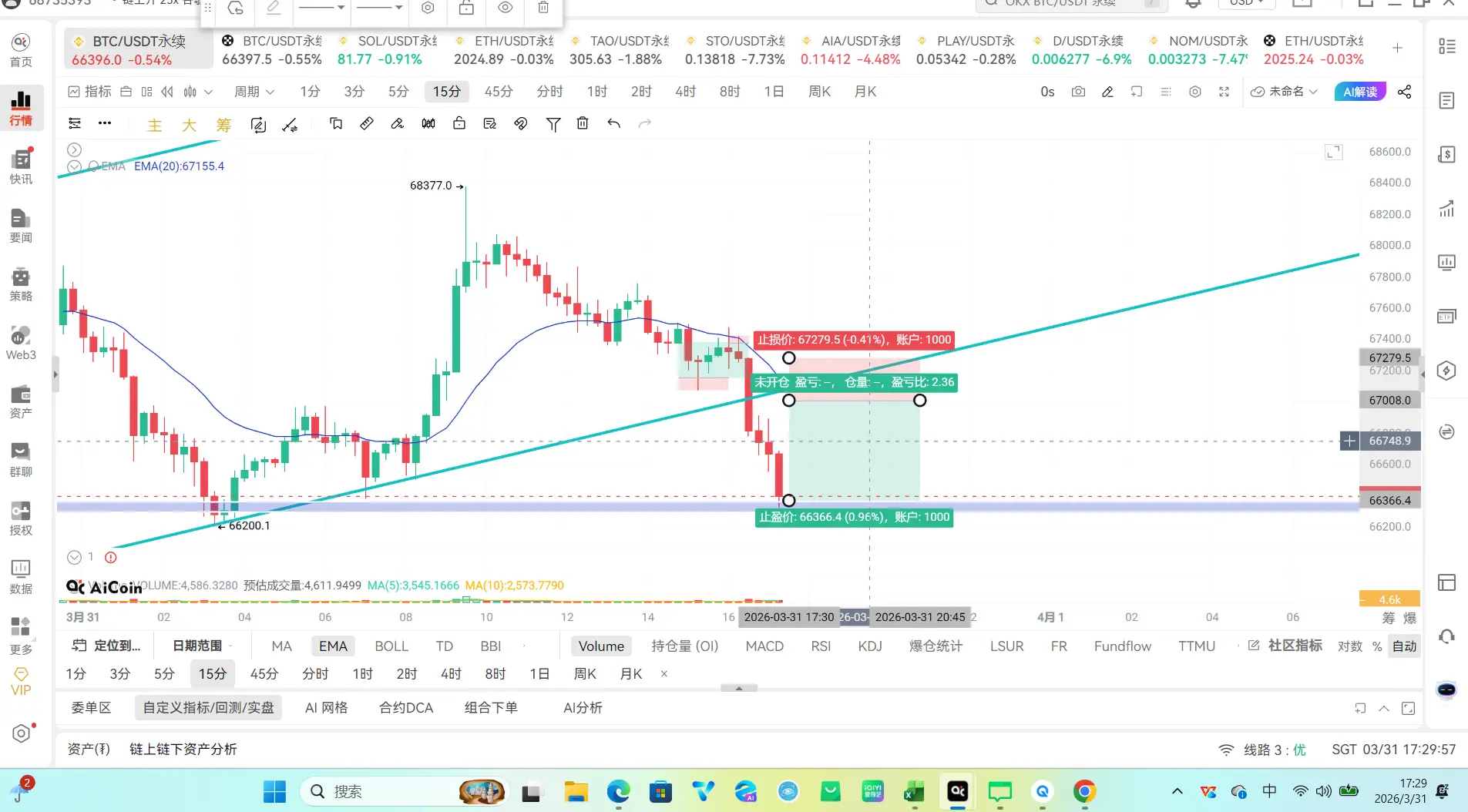Enter fullscreen chart mode

tap(1224, 92)
